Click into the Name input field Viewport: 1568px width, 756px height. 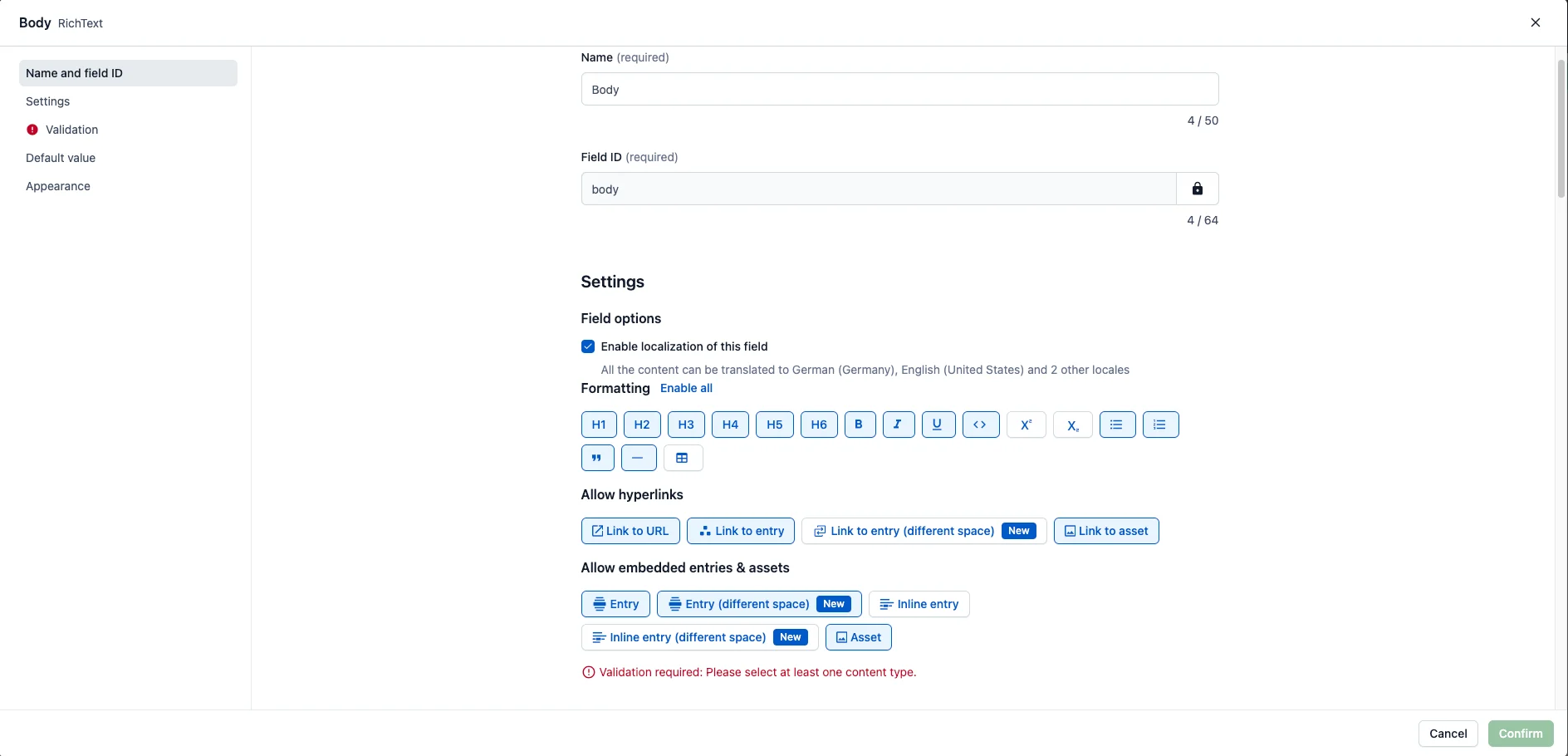(899, 89)
